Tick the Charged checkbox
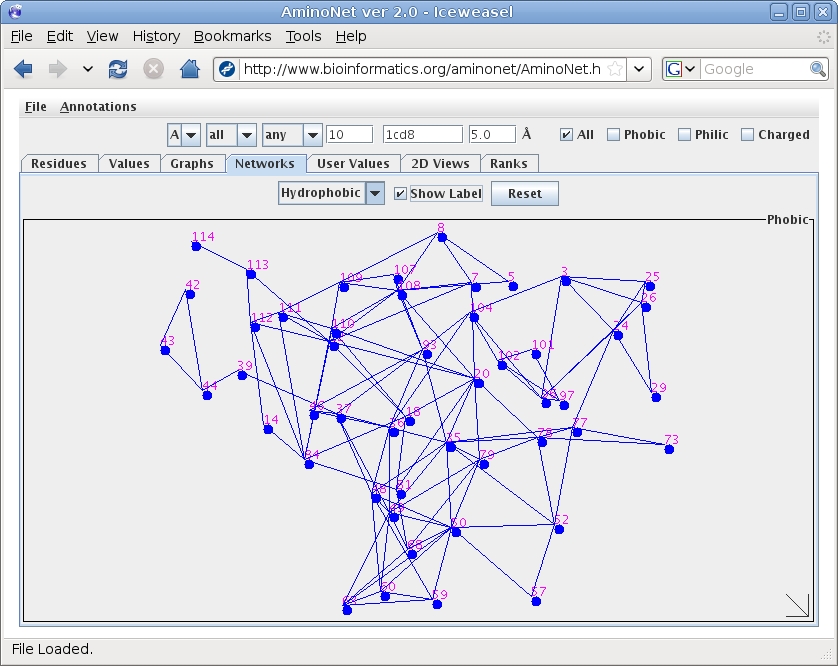Image resolution: width=838 pixels, height=666 pixels. click(747, 135)
